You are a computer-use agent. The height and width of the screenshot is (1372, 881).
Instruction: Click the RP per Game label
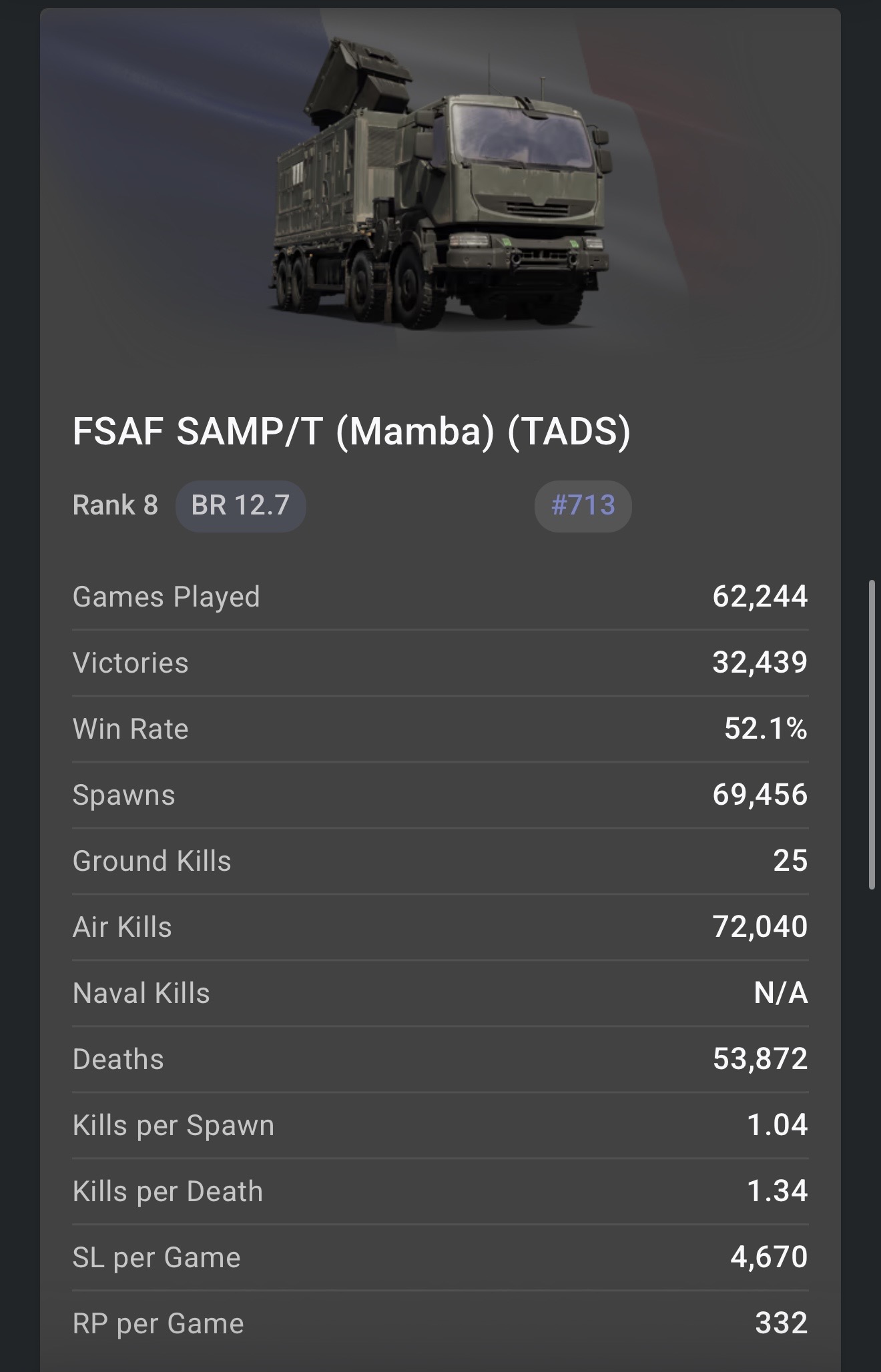pyautogui.click(x=158, y=1323)
